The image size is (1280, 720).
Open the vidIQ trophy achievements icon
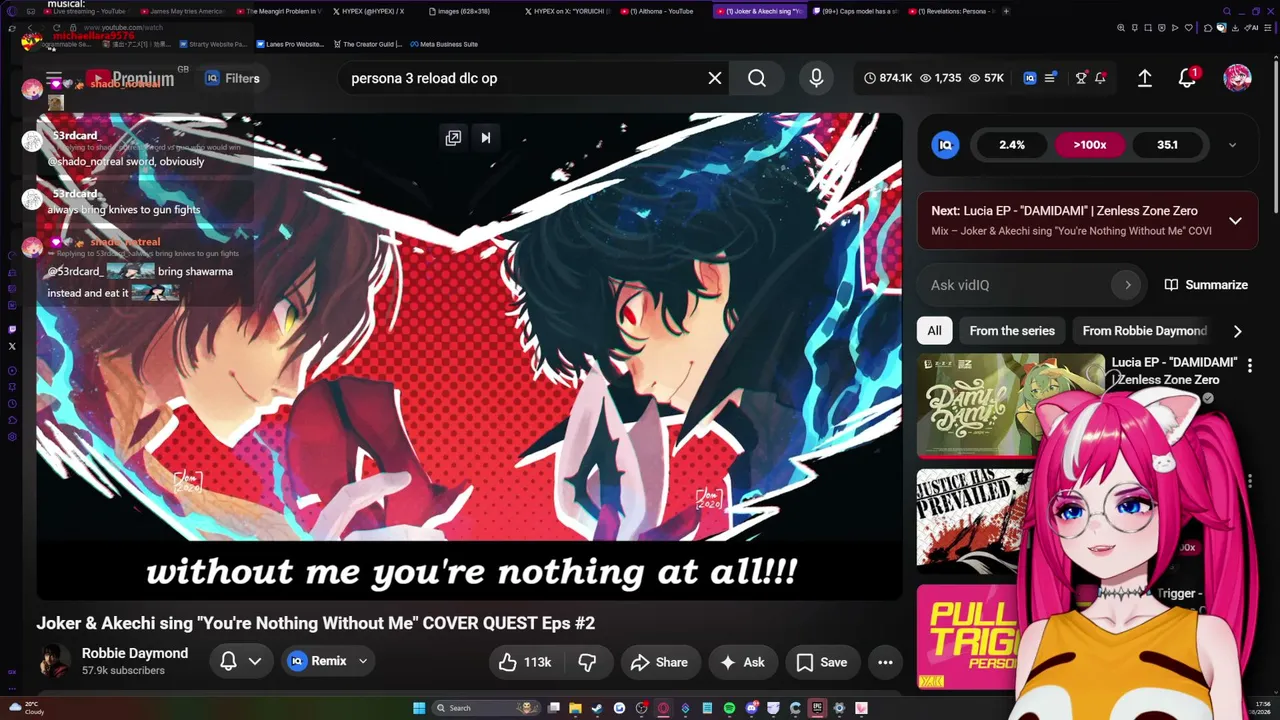[x=1081, y=78]
